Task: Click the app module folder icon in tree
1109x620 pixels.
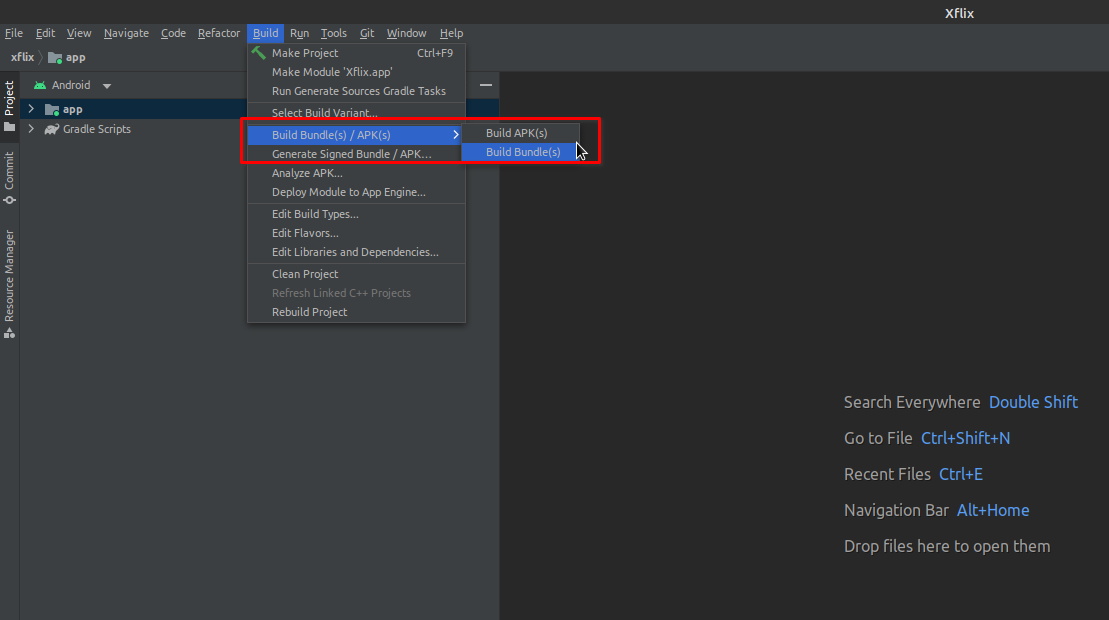Action: tap(52, 110)
